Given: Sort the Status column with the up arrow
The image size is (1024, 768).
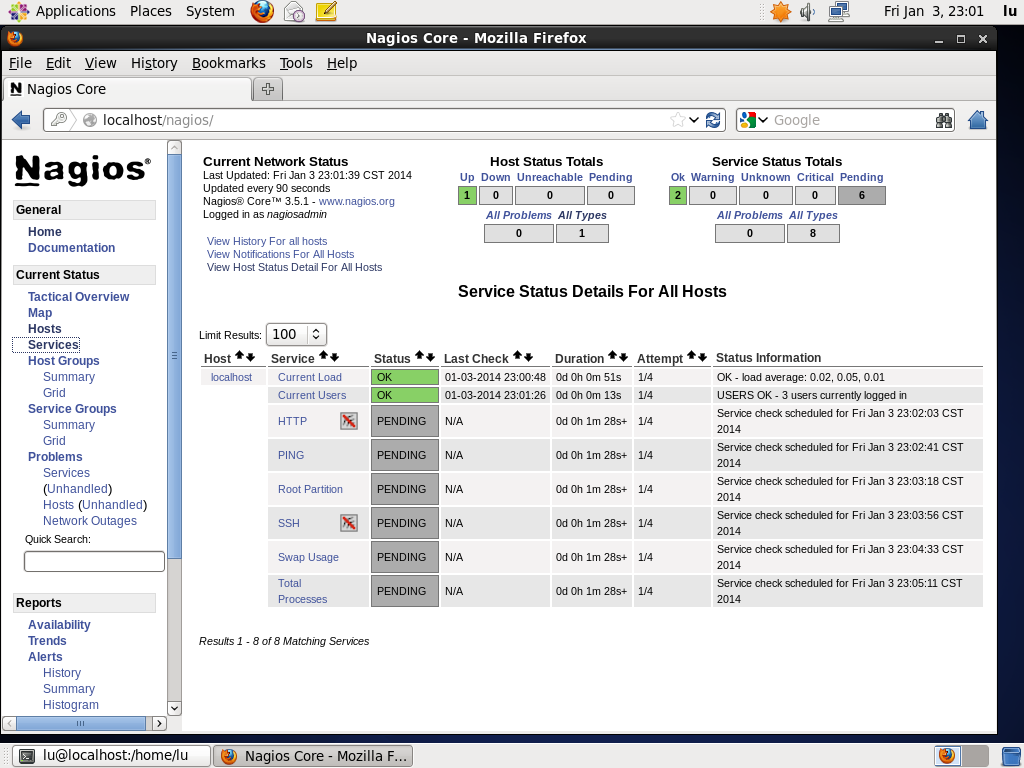Looking at the screenshot, I should point(418,357).
